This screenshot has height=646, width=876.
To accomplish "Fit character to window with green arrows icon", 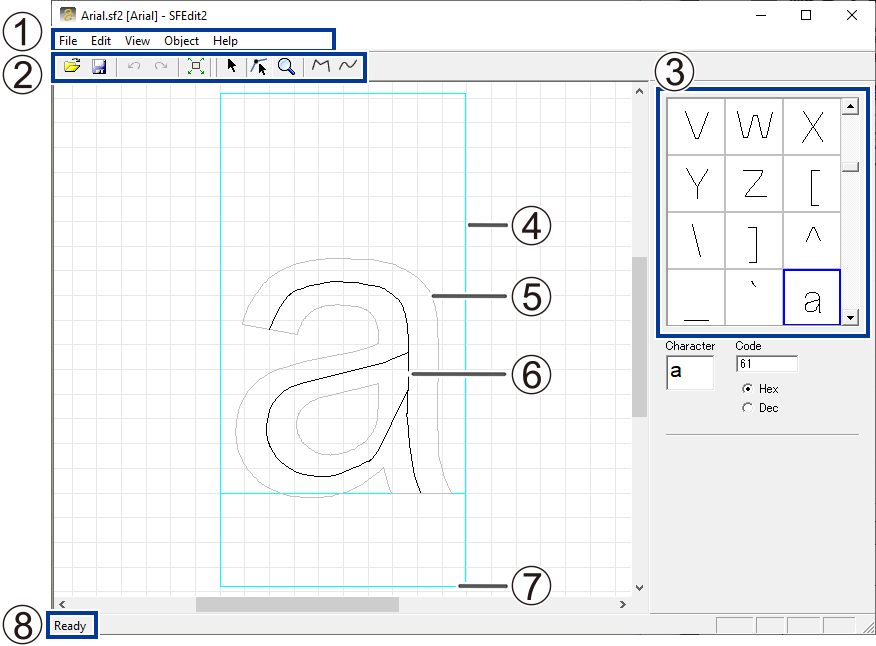I will 196,66.
